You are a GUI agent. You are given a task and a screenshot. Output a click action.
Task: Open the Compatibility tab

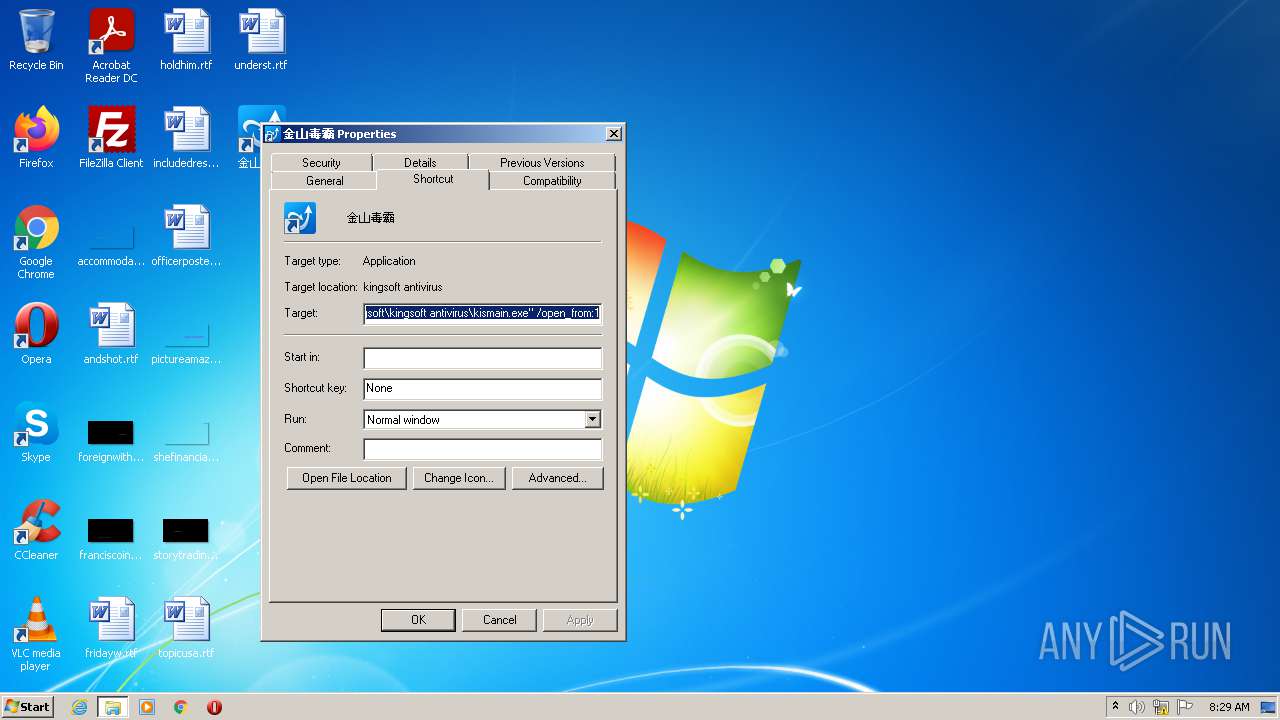point(552,181)
